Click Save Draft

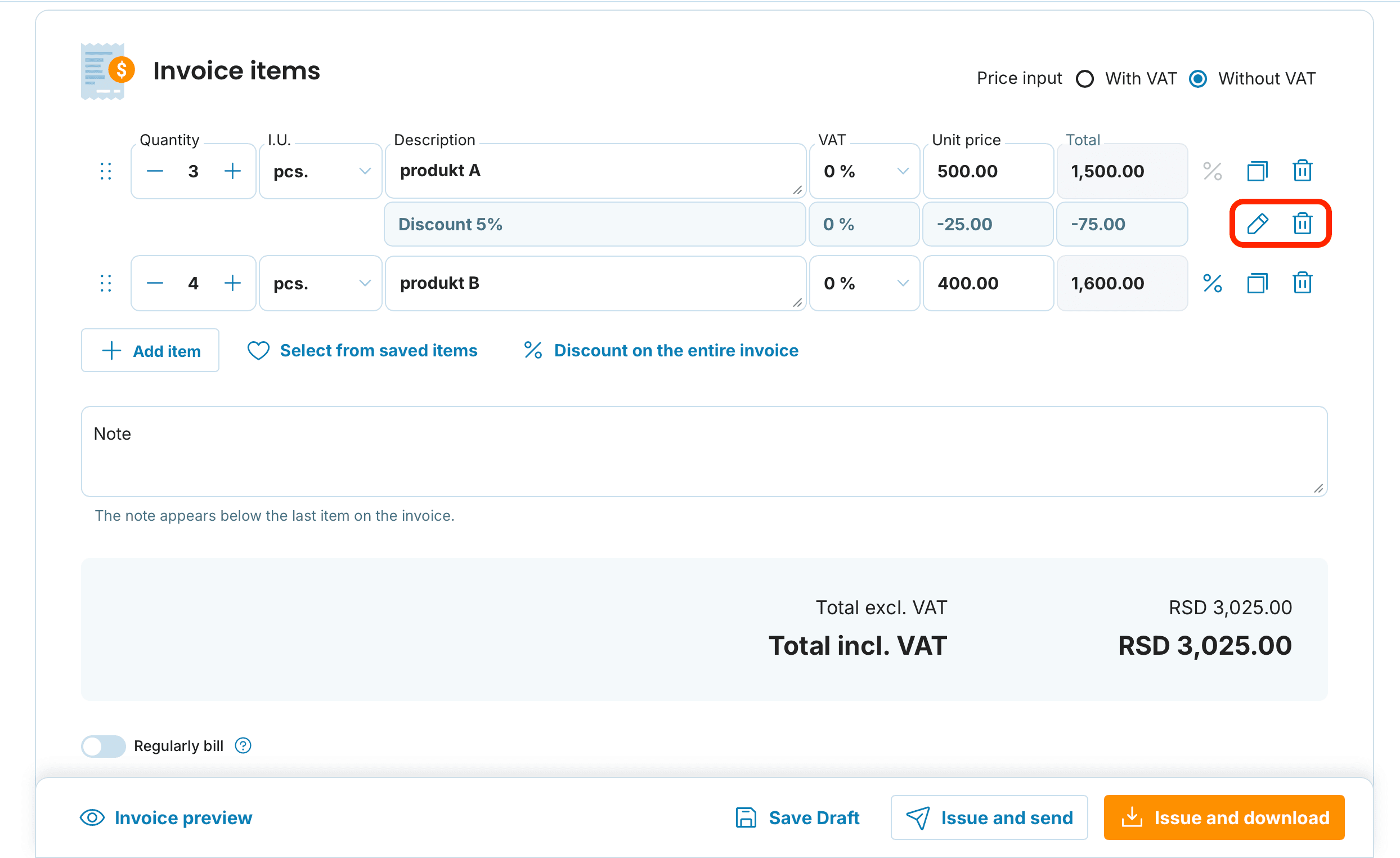798,817
